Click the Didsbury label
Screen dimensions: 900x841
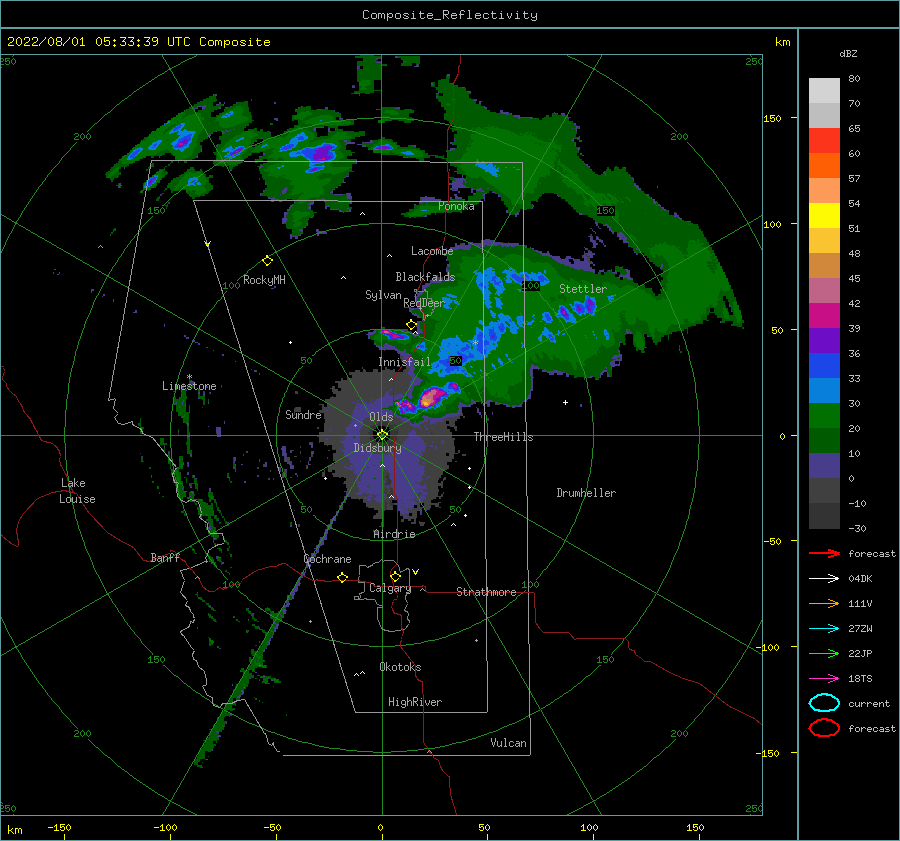point(377,448)
